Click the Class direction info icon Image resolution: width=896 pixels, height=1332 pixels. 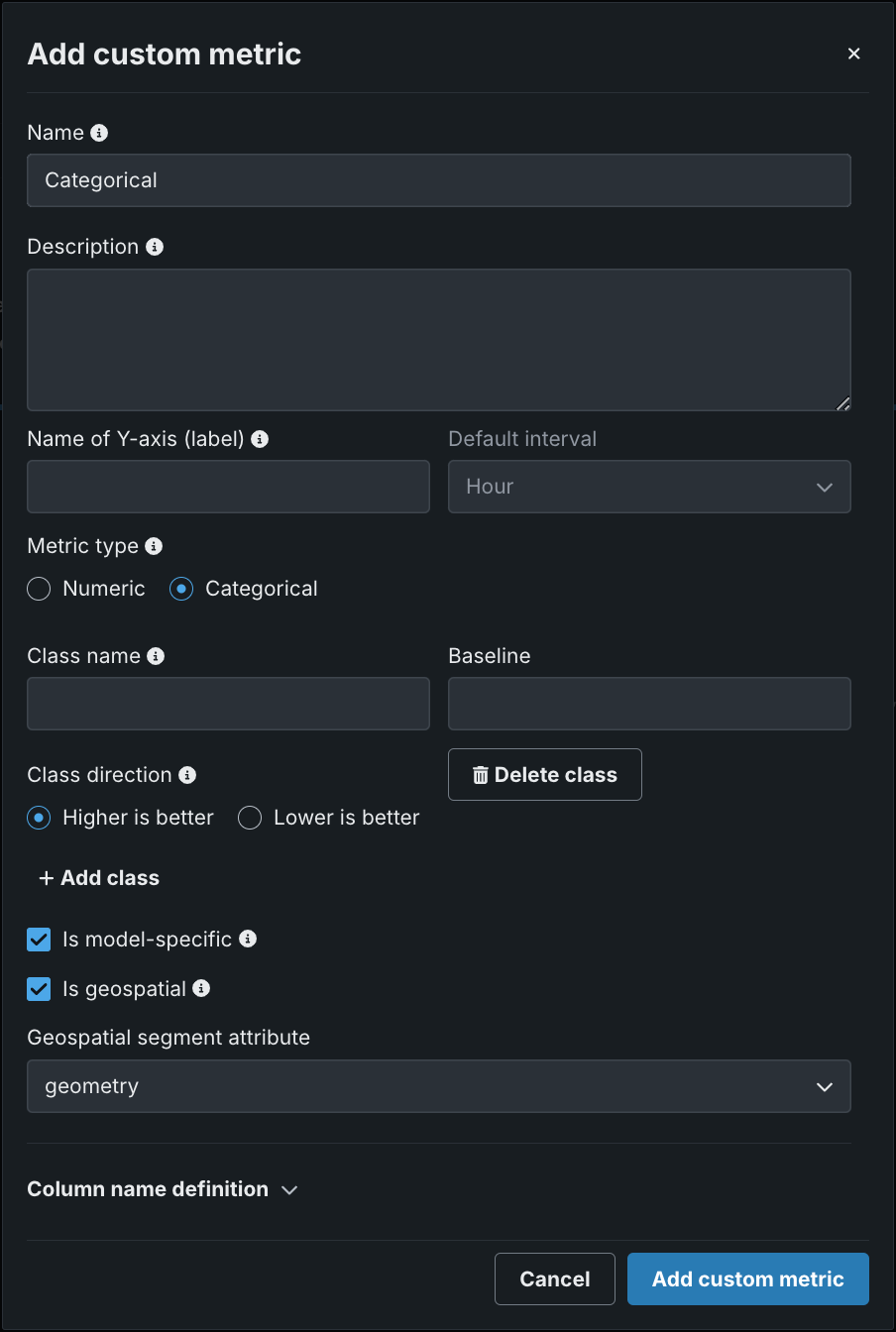point(187,775)
